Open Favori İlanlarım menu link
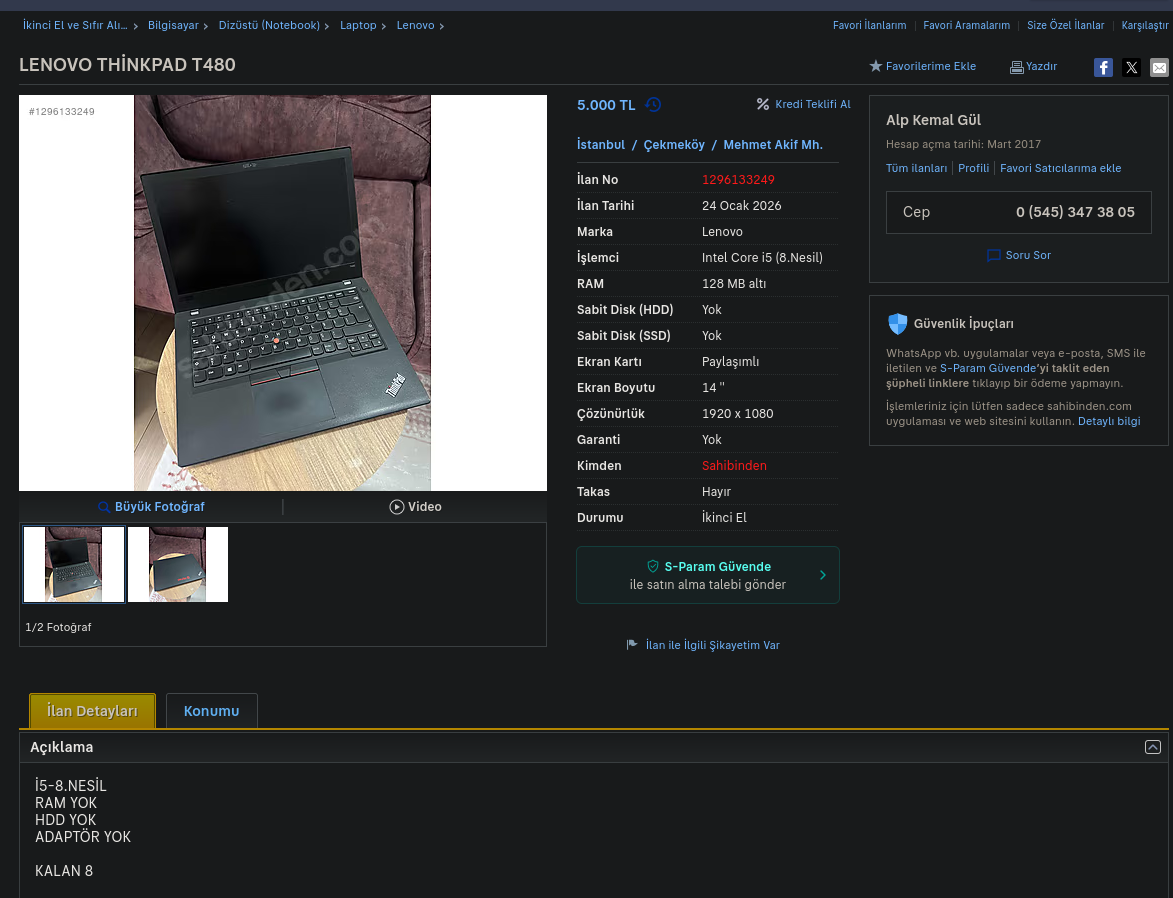Viewport: 1173px width, 898px height. tap(869, 25)
